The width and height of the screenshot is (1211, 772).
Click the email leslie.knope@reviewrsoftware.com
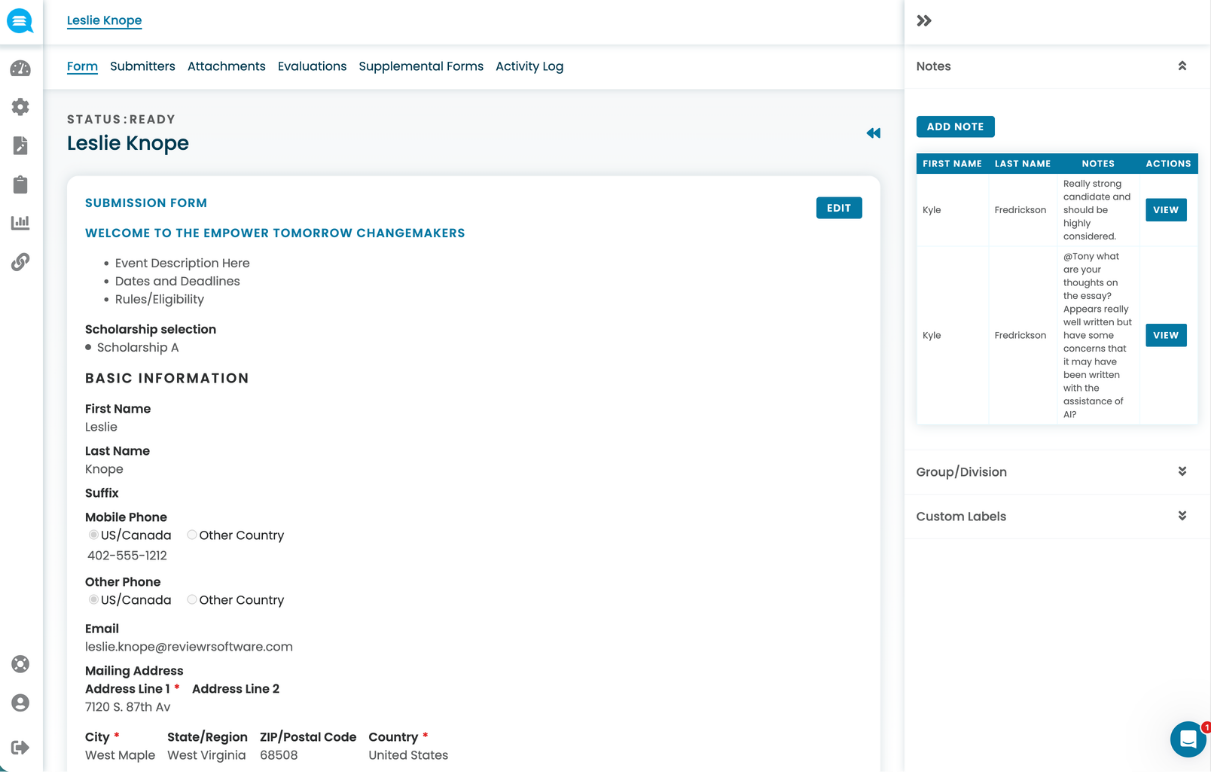[x=189, y=647]
